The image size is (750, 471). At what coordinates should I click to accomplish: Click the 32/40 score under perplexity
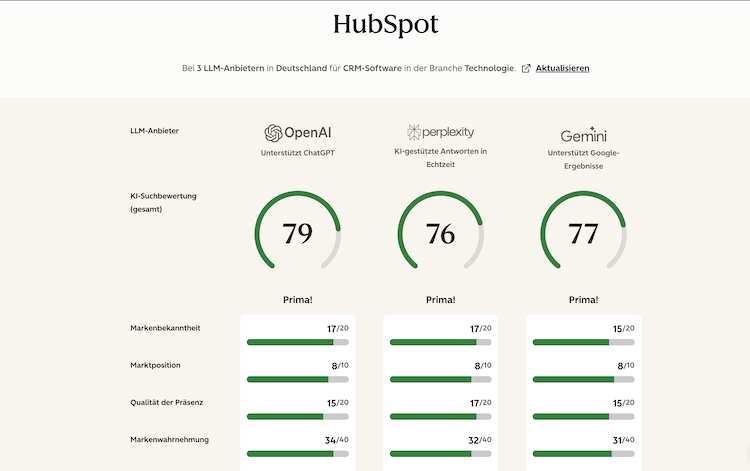(x=480, y=440)
